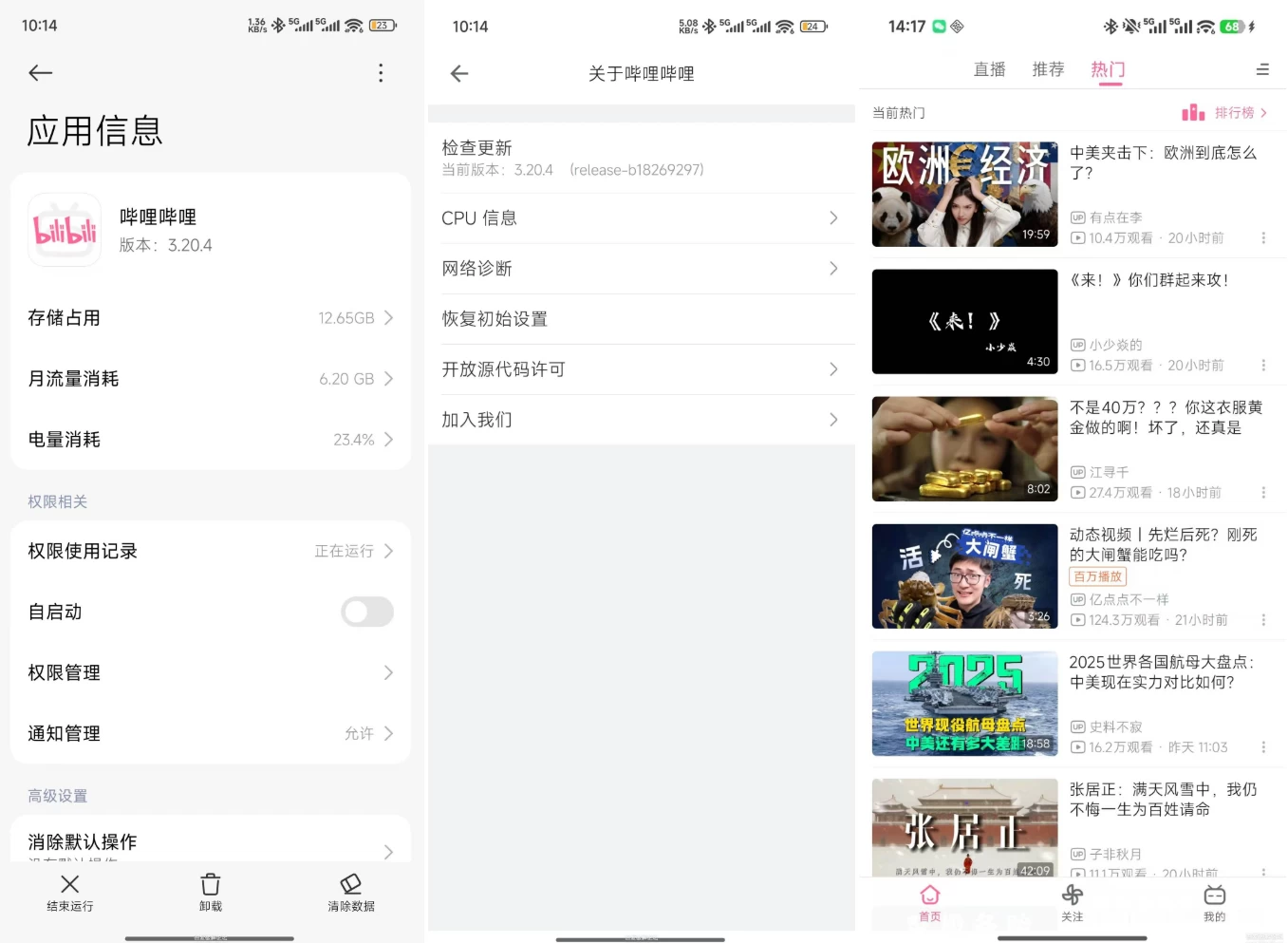The width and height of the screenshot is (1288, 943).
Task: Open more options for 江寻千 gold video
Action: [x=1263, y=493]
